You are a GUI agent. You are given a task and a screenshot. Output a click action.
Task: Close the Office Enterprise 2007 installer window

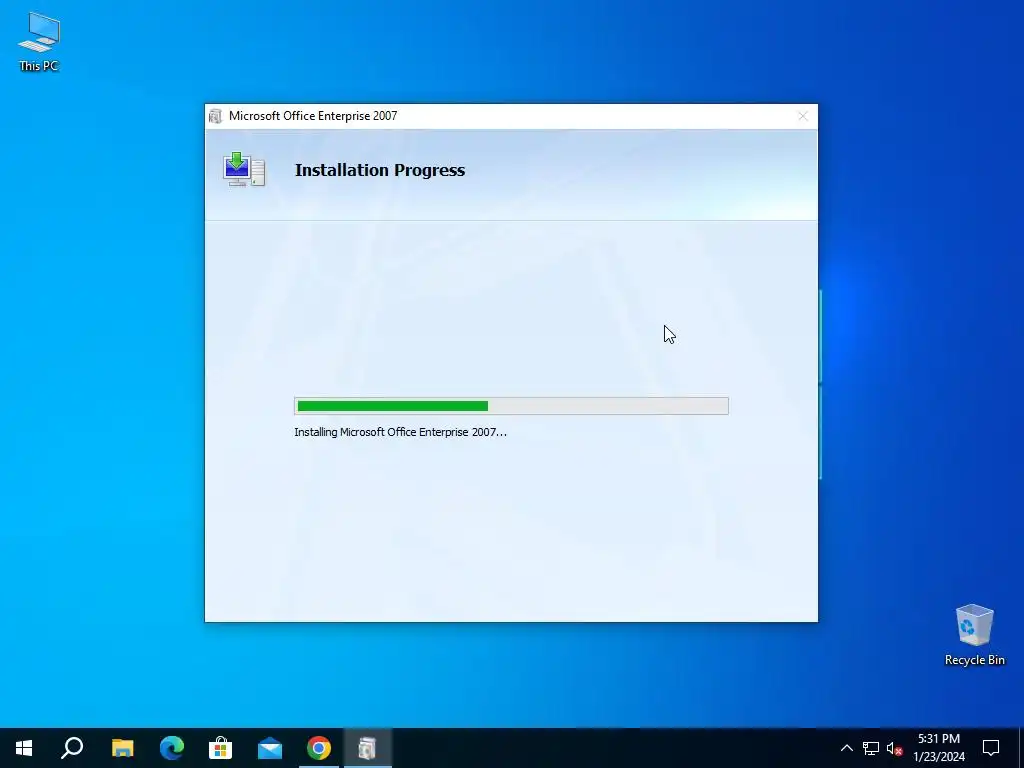(803, 116)
